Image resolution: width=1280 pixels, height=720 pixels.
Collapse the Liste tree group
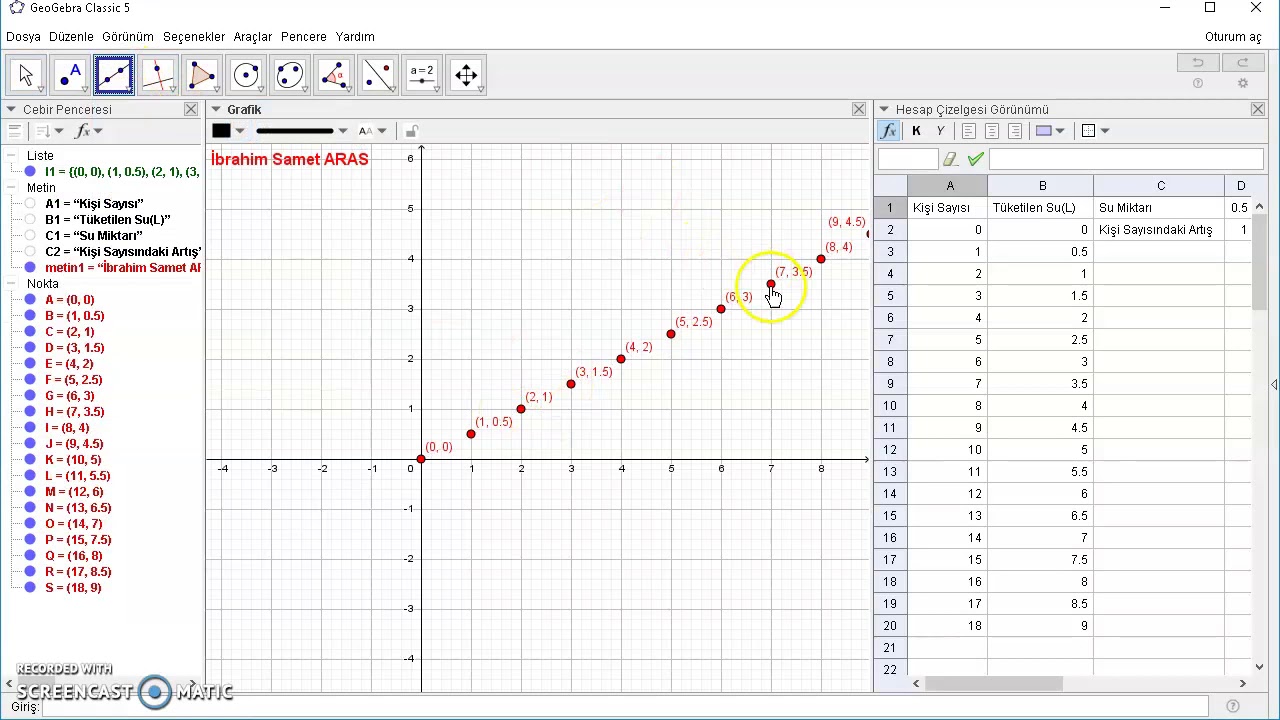pyautogui.click(x=12, y=156)
